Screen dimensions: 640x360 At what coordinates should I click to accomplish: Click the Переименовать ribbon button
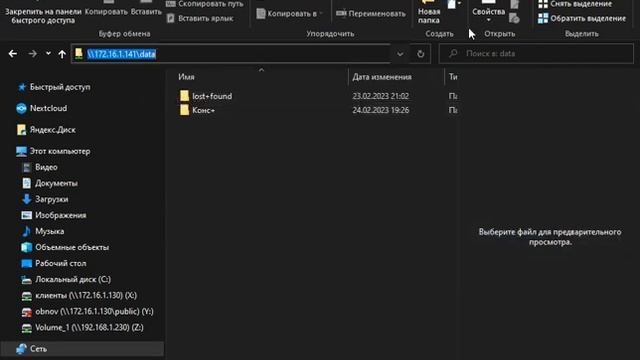[371, 13]
